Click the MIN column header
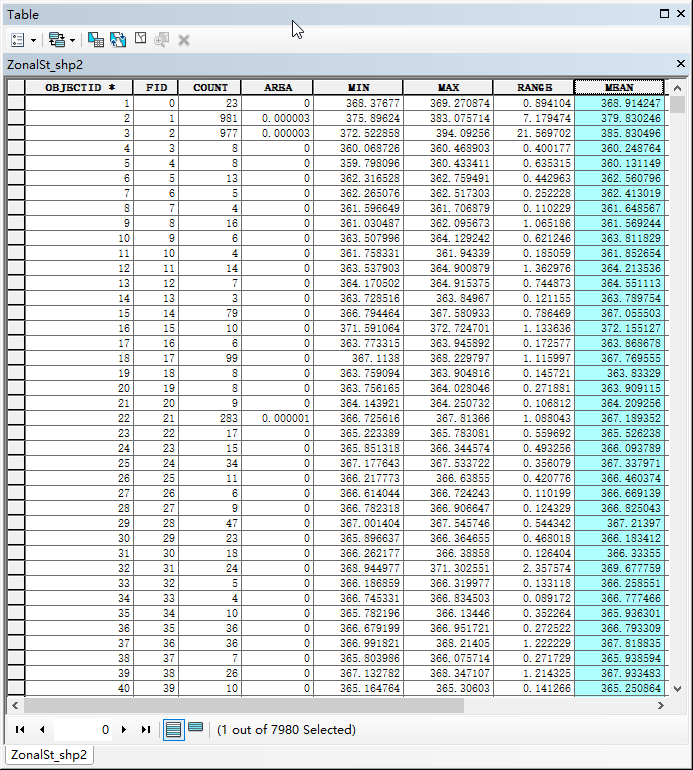 pyautogui.click(x=358, y=87)
